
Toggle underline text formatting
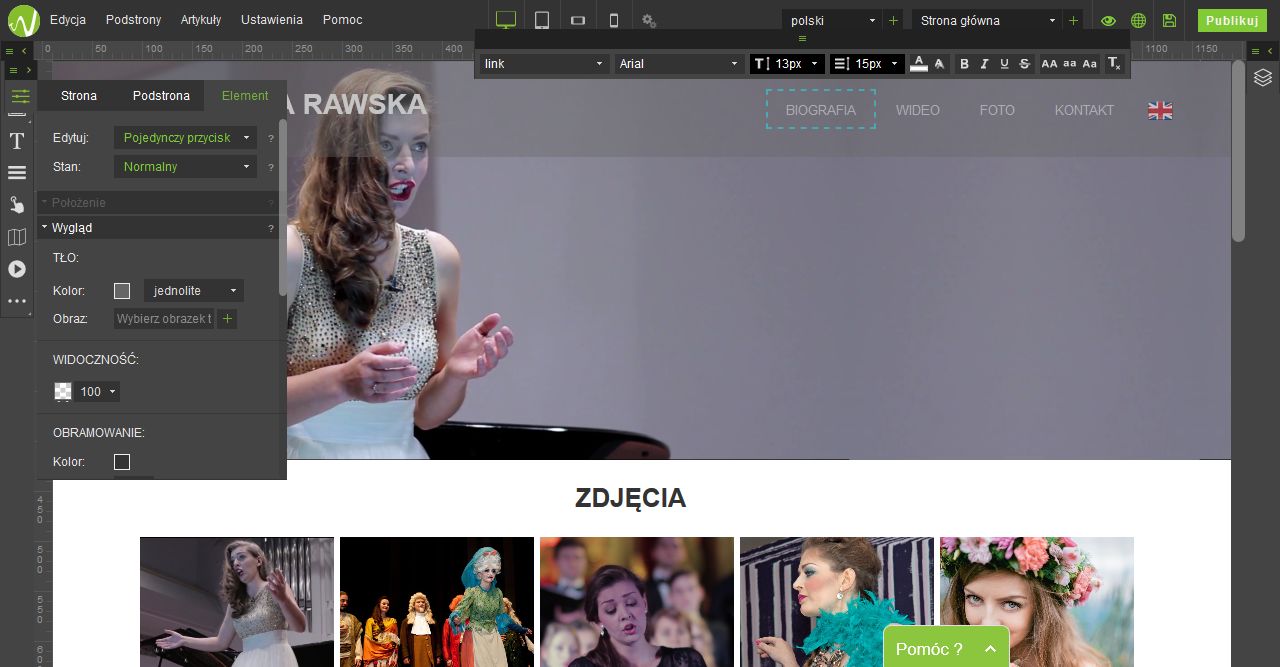tap(1004, 64)
